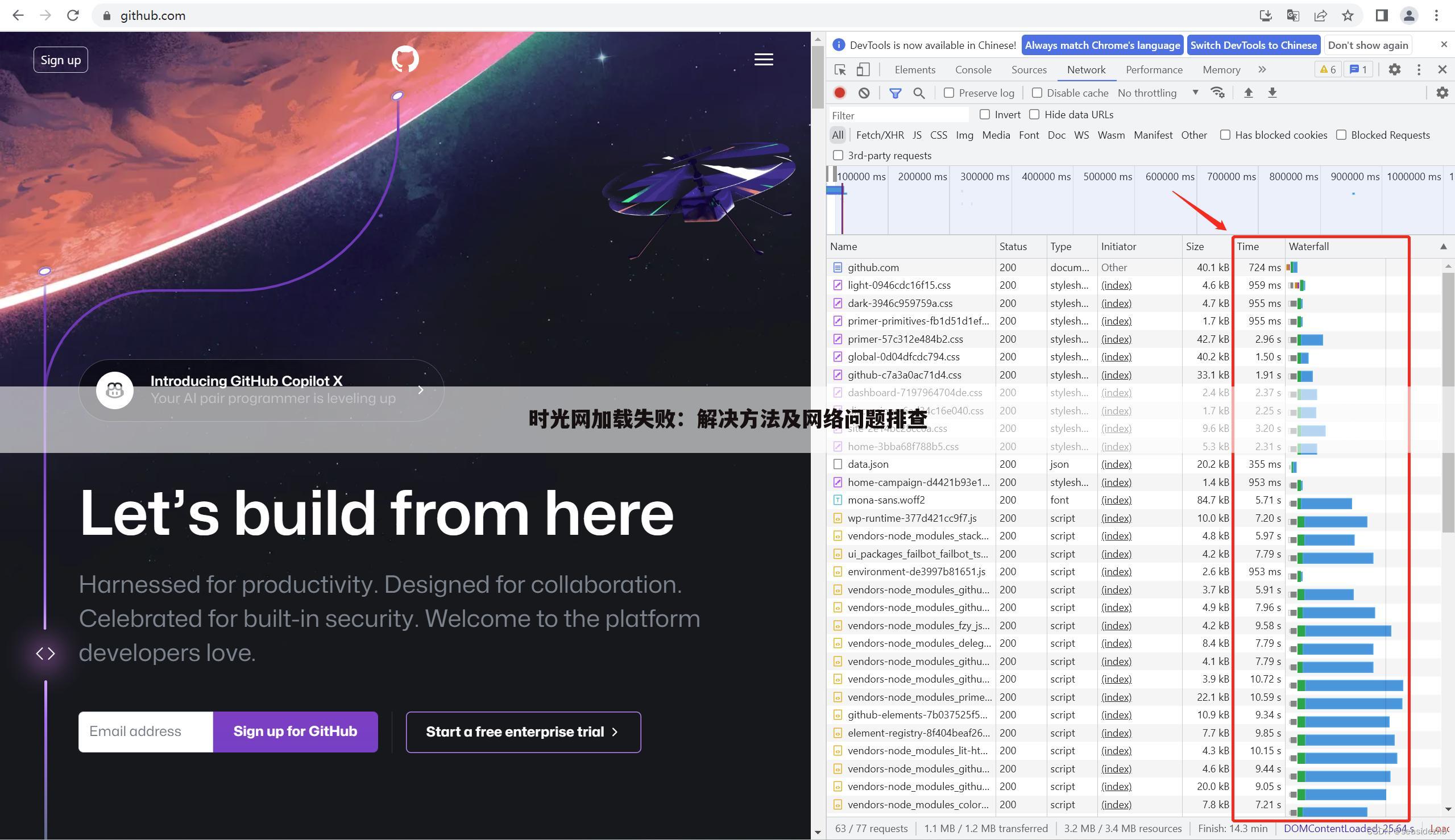Image resolution: width=1455 pixels, height=840 pixels.
Task: Open the network search magnifier
Action: (919, 93)
